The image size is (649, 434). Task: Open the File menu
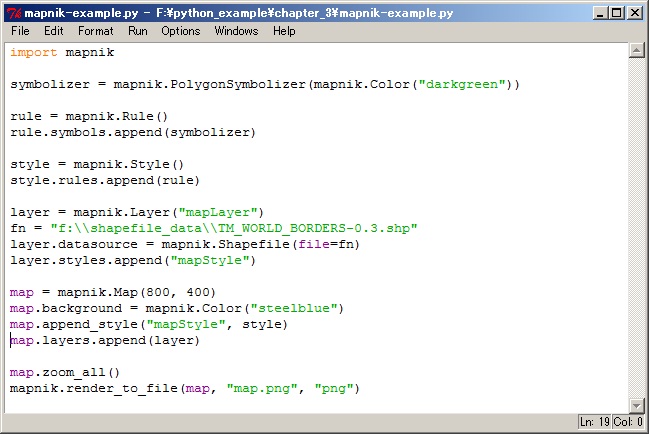(x=20, y=31)
